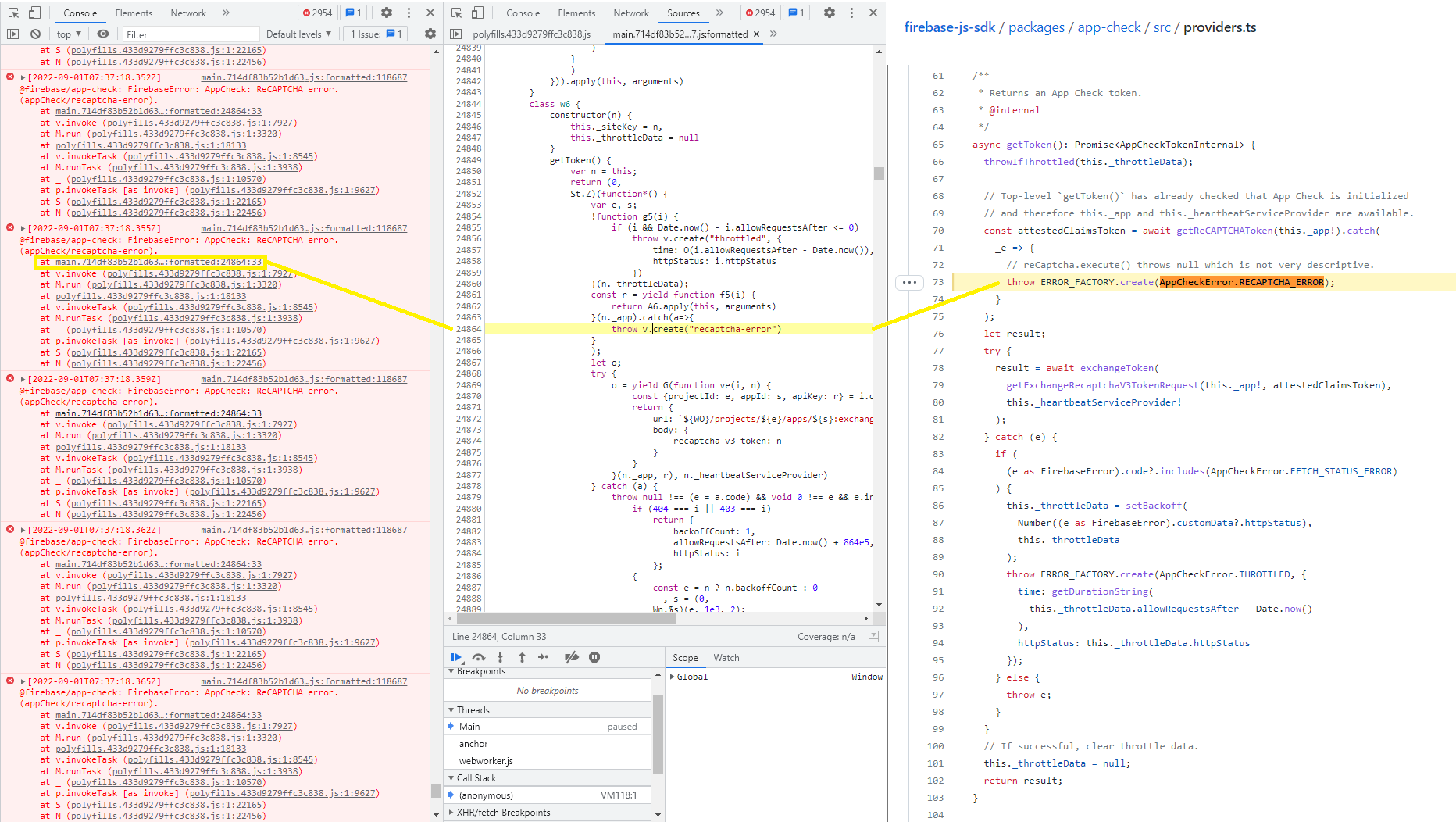1456x822 pixels.
Task: Open settings gear in left DevTools toolbar
Action: tap(387, 13)
